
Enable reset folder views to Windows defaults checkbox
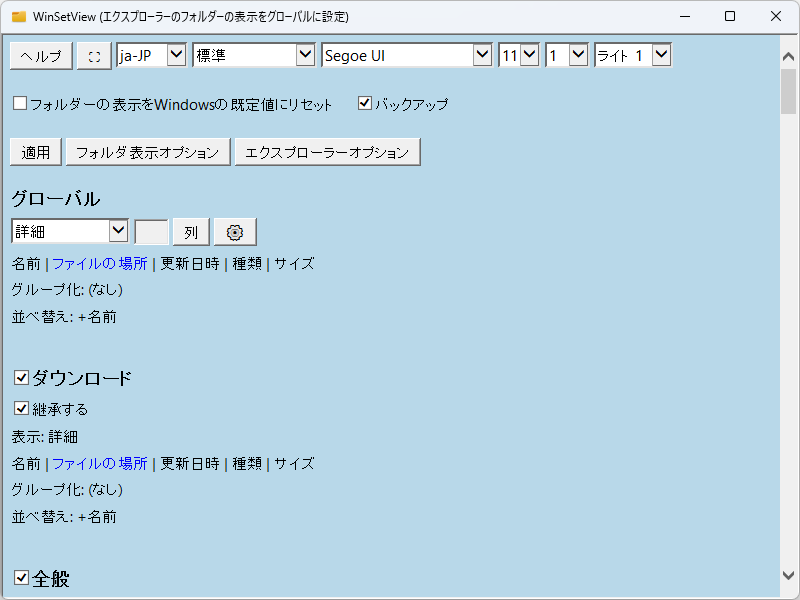pos(19,102)
